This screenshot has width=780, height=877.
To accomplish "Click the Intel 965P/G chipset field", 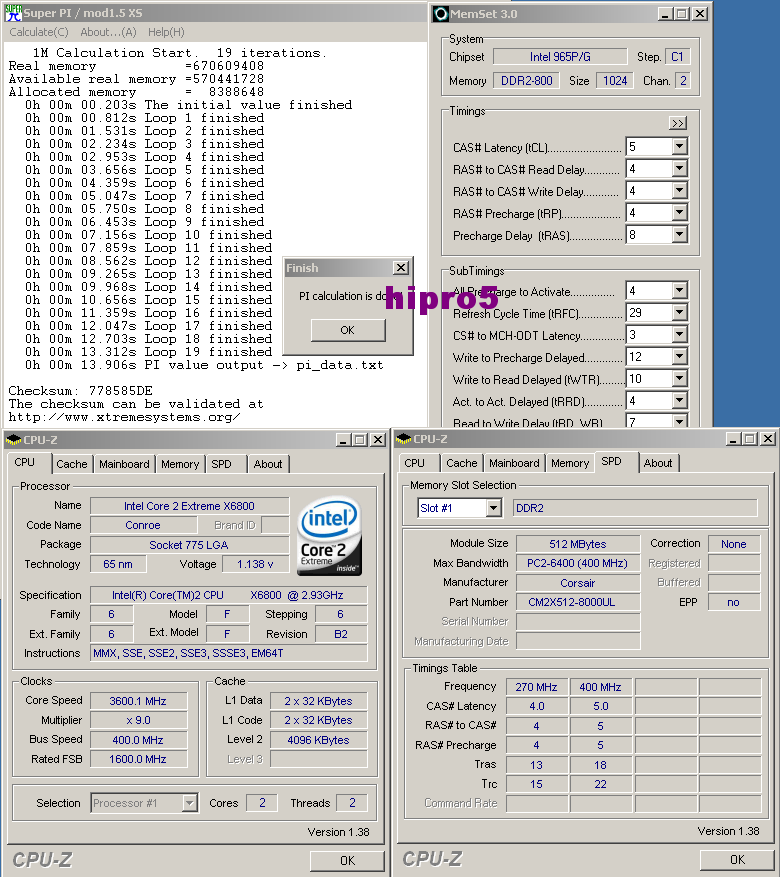I will (560, 56).
